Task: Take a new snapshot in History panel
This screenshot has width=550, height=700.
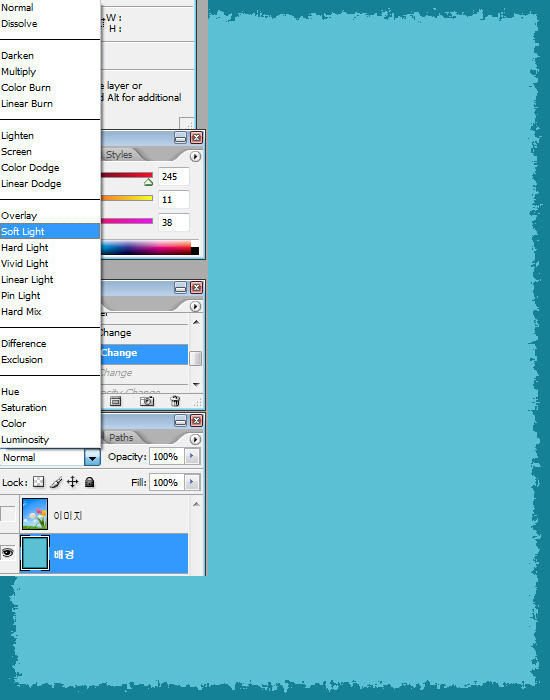Action: [147, 401]
